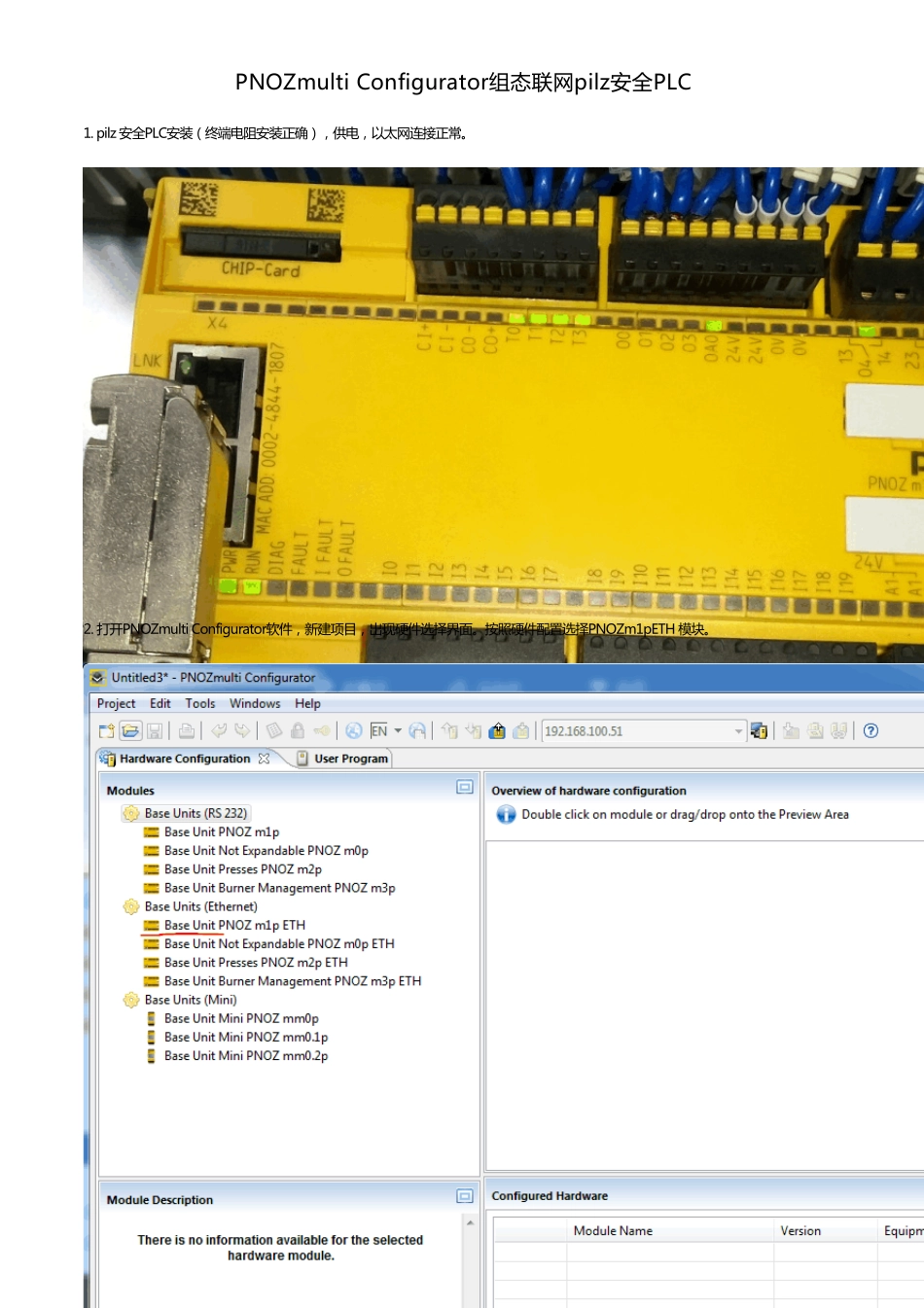
Task: Click the Print icon in toolbar
Action: coord(187,731)
